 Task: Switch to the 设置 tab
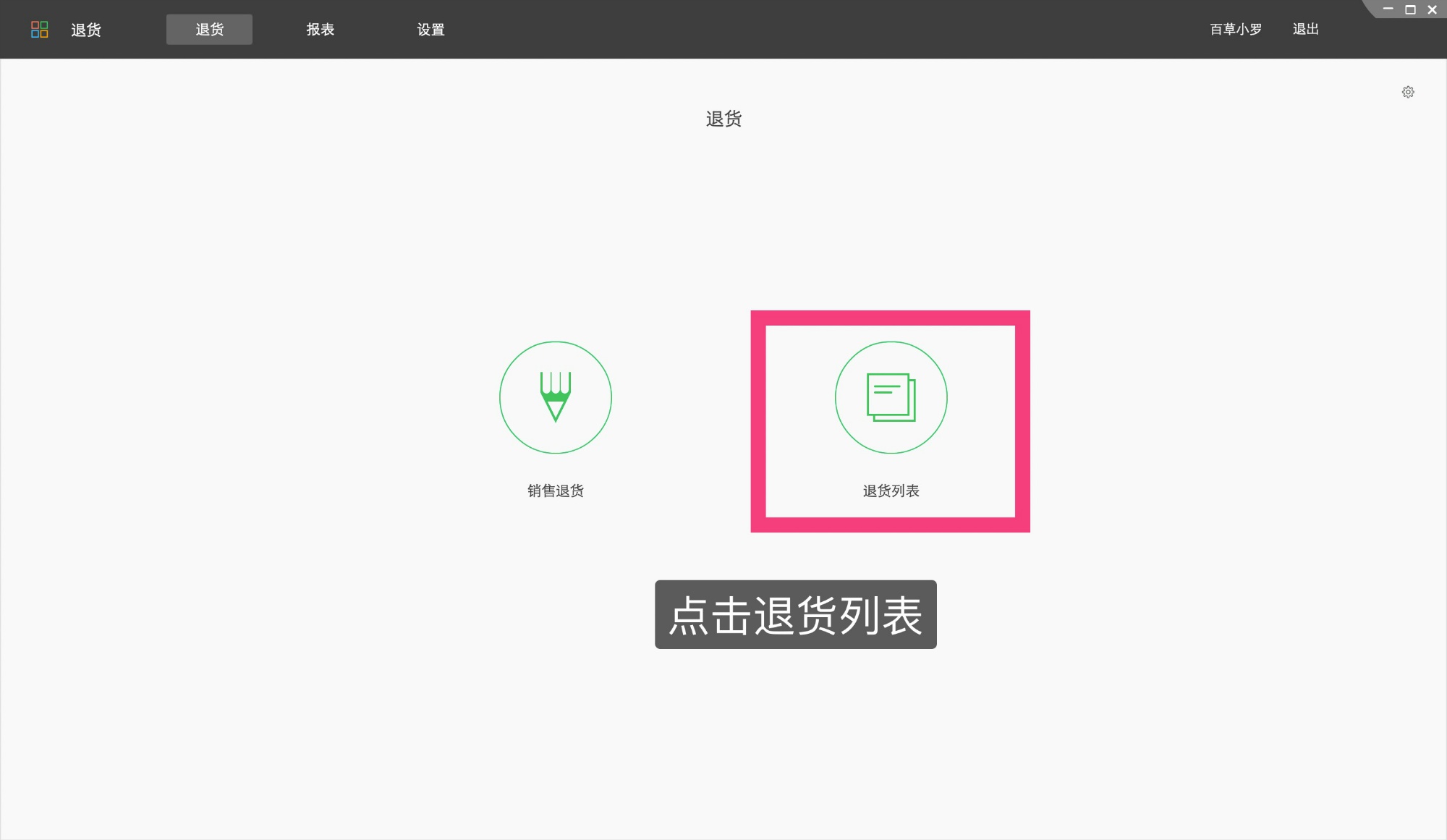click(x=430, y=29)
